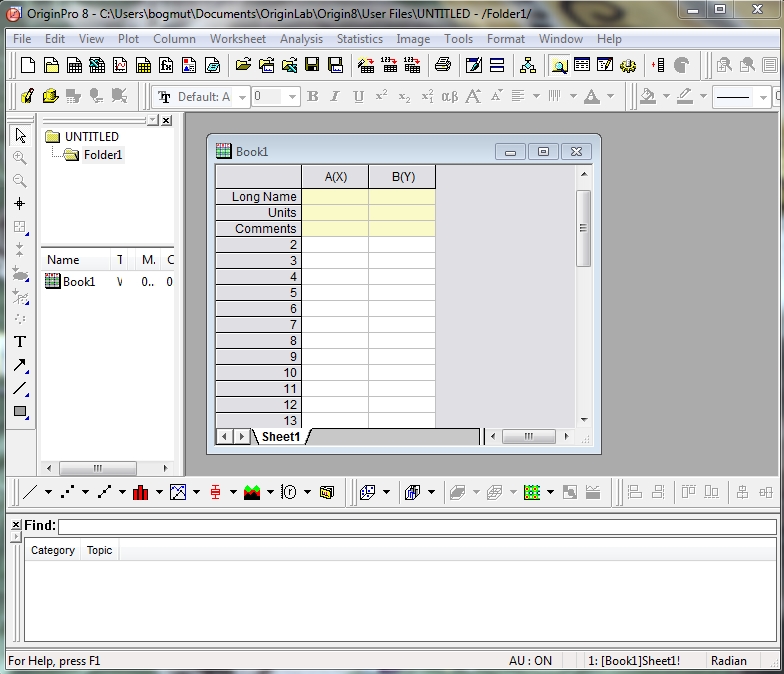Click the Category column header
Image resolution: width=784 pixels, height=674 pixels.
52,550
